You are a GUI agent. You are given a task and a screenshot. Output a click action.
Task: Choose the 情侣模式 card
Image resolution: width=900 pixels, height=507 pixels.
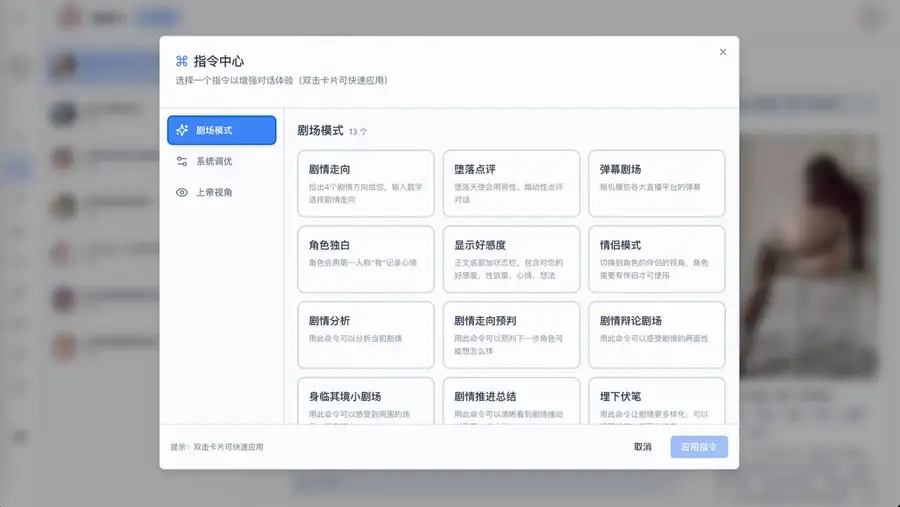click(656, 259)
